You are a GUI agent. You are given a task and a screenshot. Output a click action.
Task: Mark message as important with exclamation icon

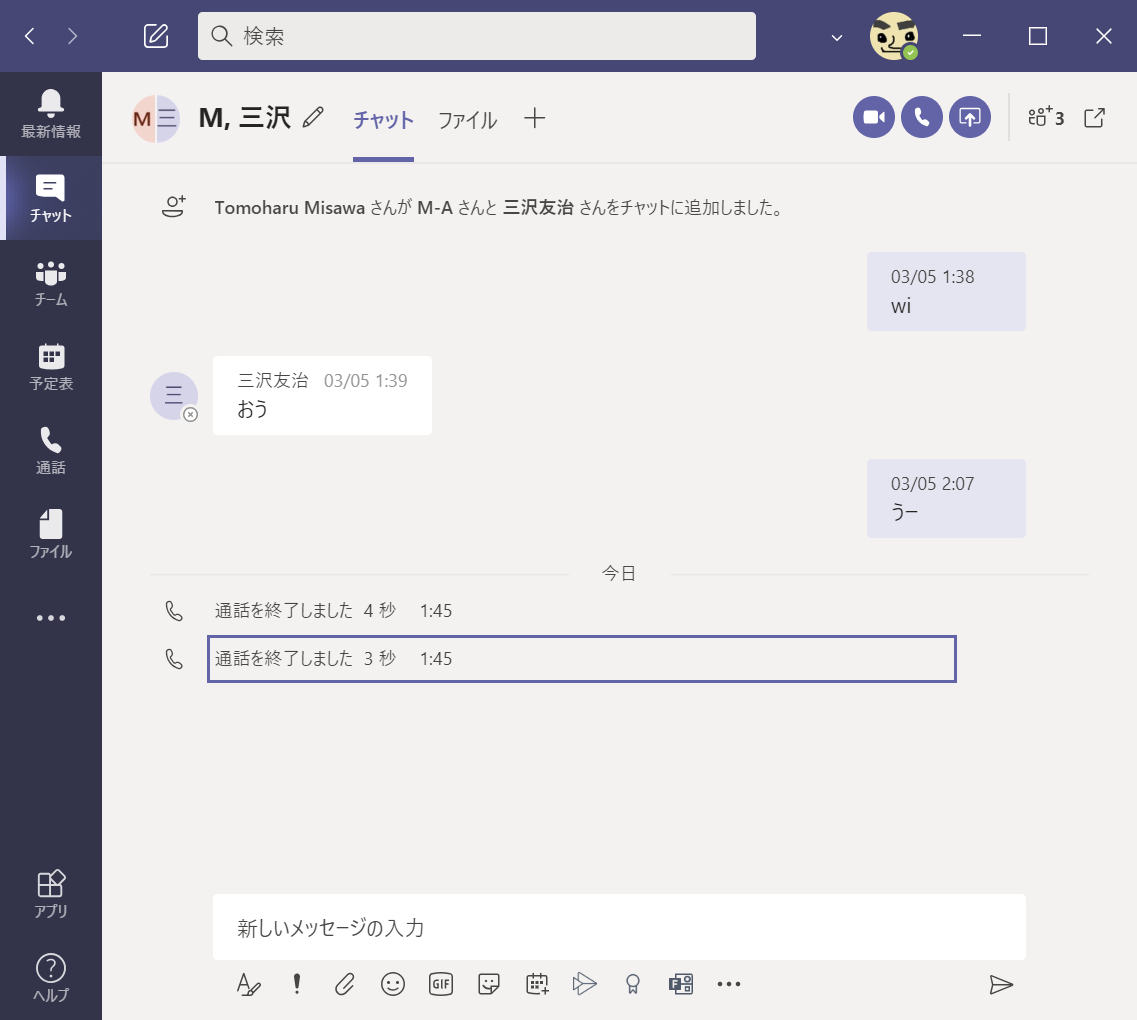[297, 984]
